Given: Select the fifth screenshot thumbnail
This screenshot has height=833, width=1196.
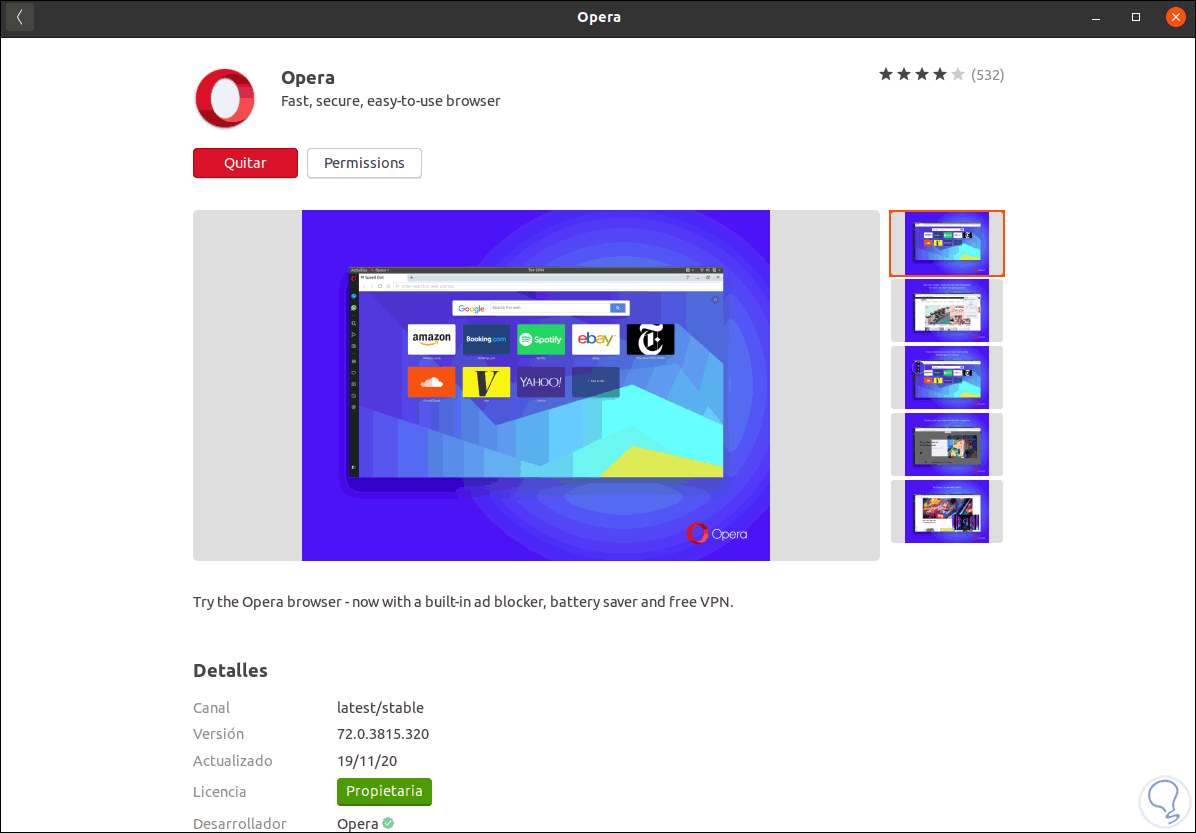Looking at the screenshot, I should (x=947, y=512).
